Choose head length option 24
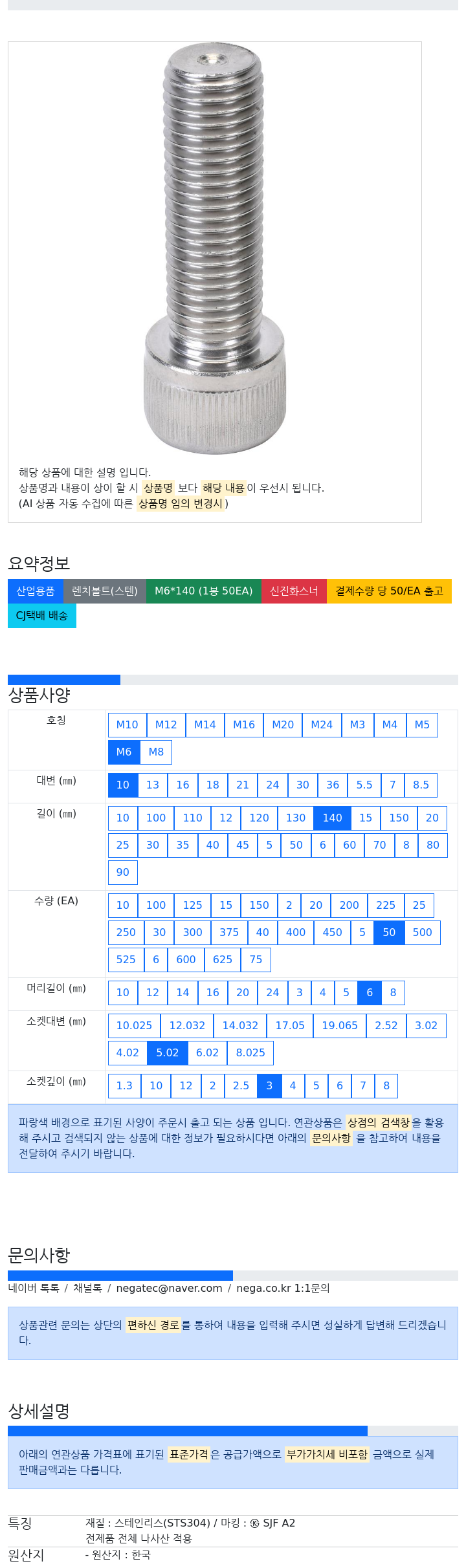The height and width of the screenshot is (1568, 466). coord(272,993)
